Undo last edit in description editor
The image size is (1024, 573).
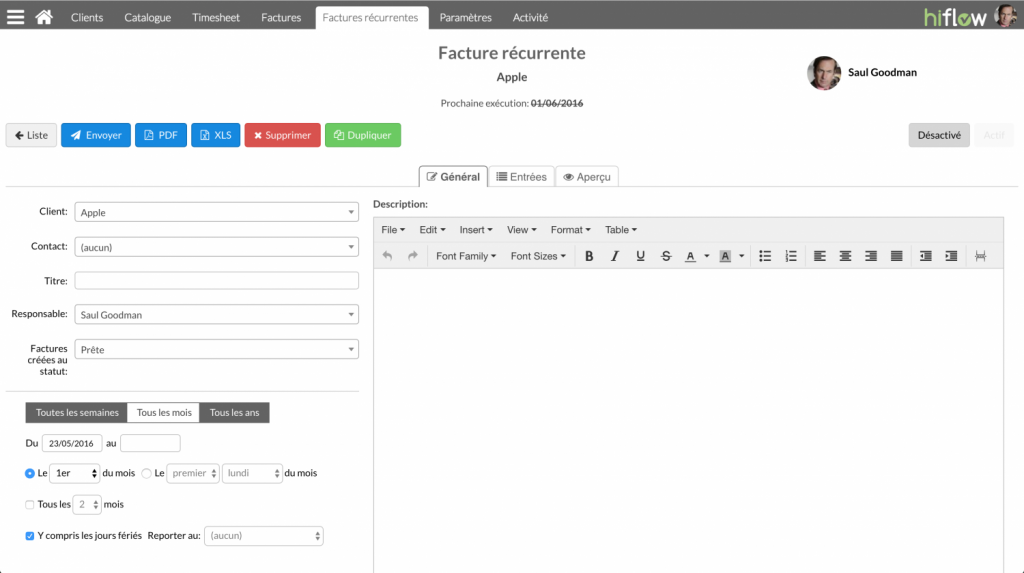387,256
